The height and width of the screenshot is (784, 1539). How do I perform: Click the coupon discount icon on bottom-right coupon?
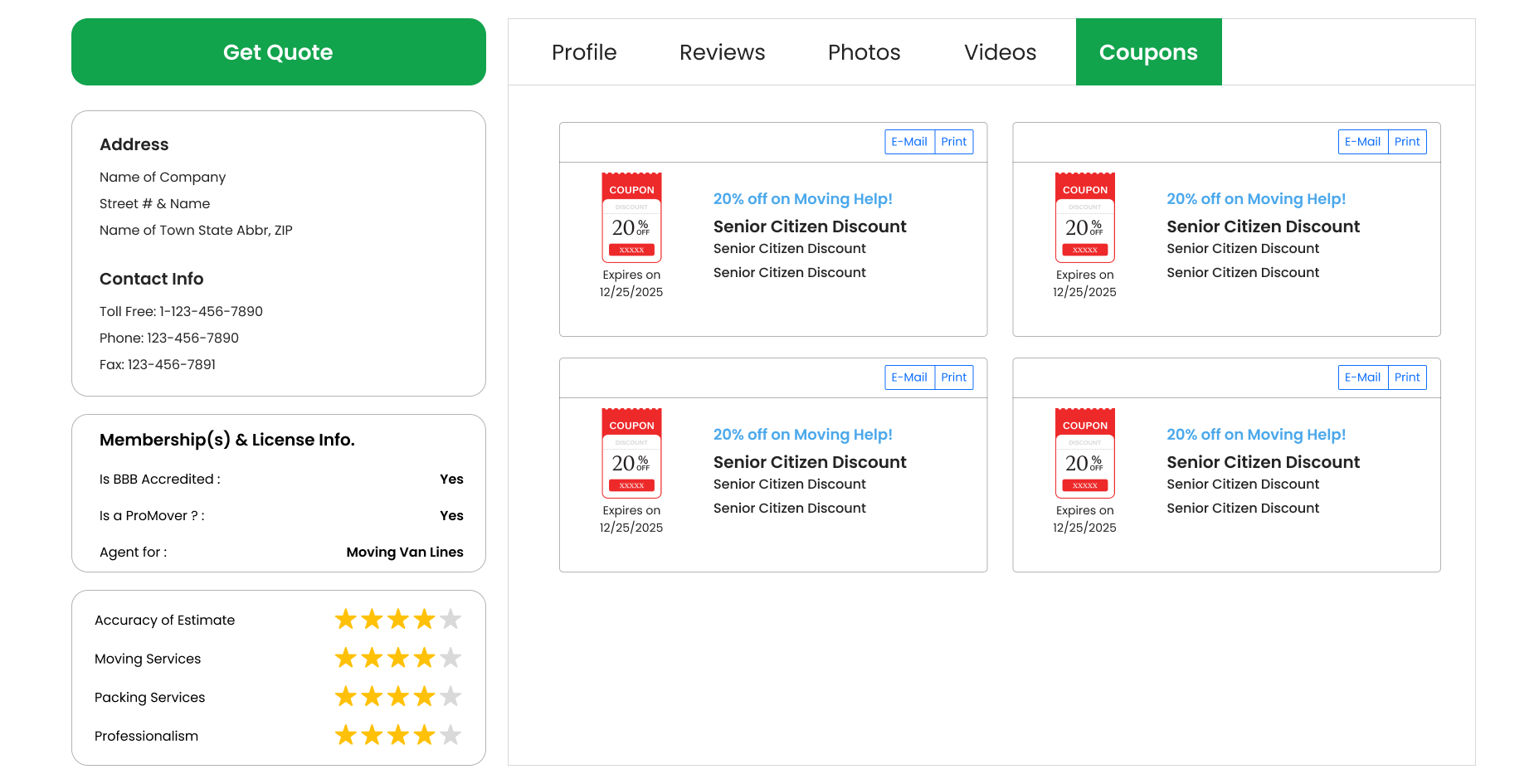pyautogui.click(x=1084, y=453)
